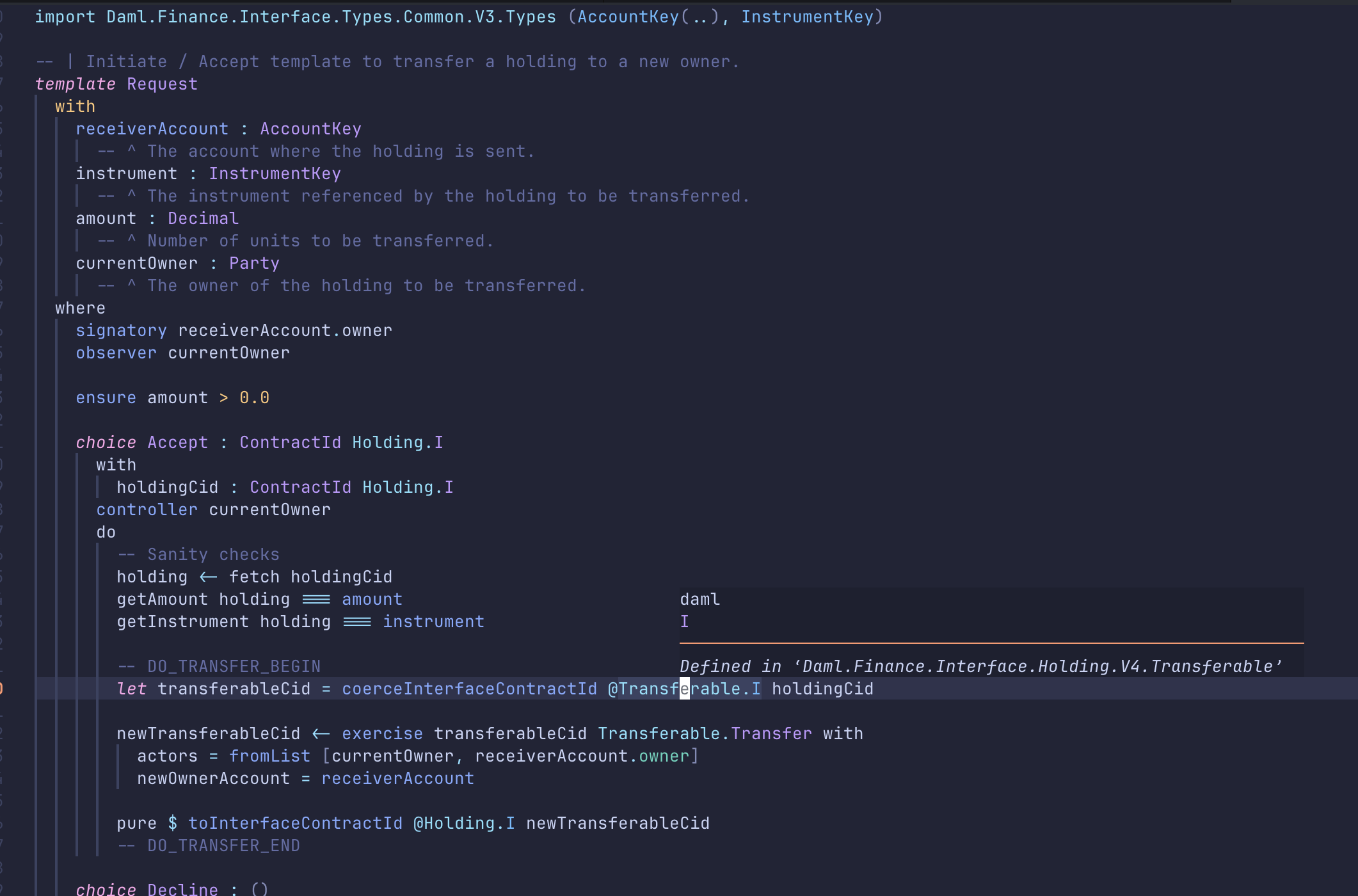
Task: Click 'exercise' in the newTransferableCid line
Action: pyautogui.click(x=382, y=733)
